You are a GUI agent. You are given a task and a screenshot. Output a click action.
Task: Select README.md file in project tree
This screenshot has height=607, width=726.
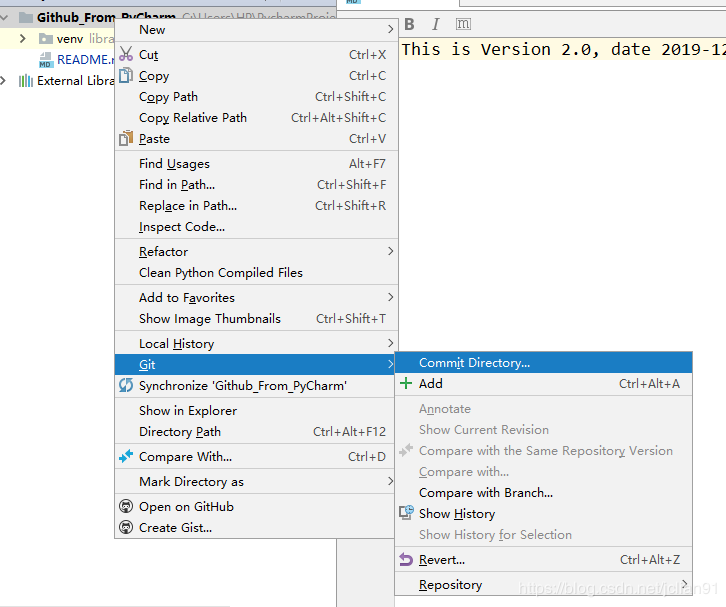(83, 60)
